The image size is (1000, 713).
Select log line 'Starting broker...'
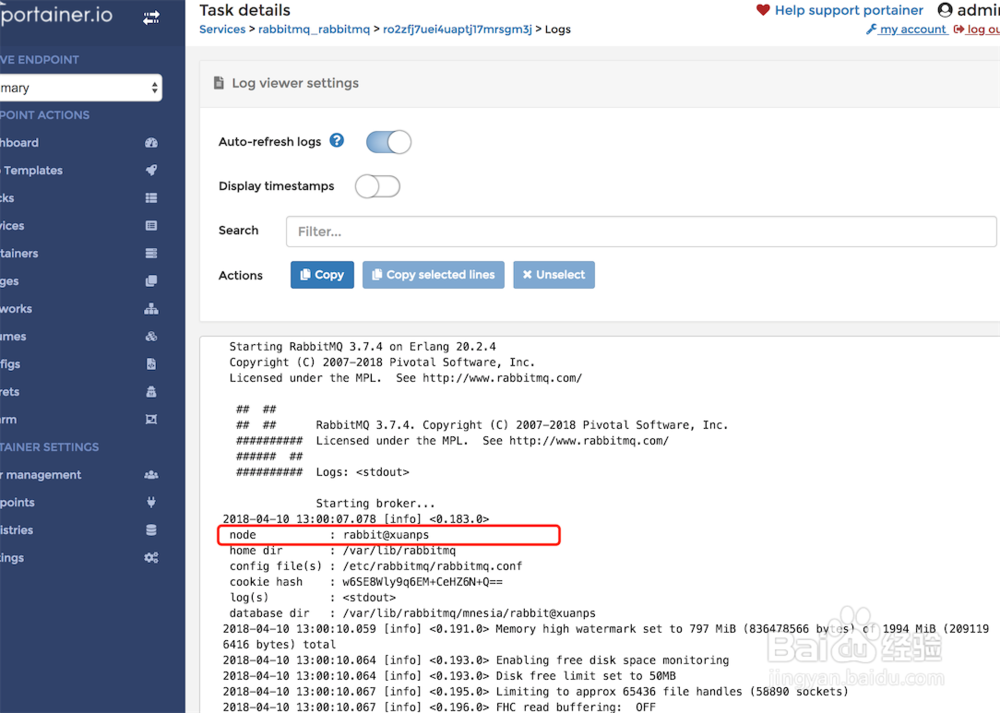375,503
